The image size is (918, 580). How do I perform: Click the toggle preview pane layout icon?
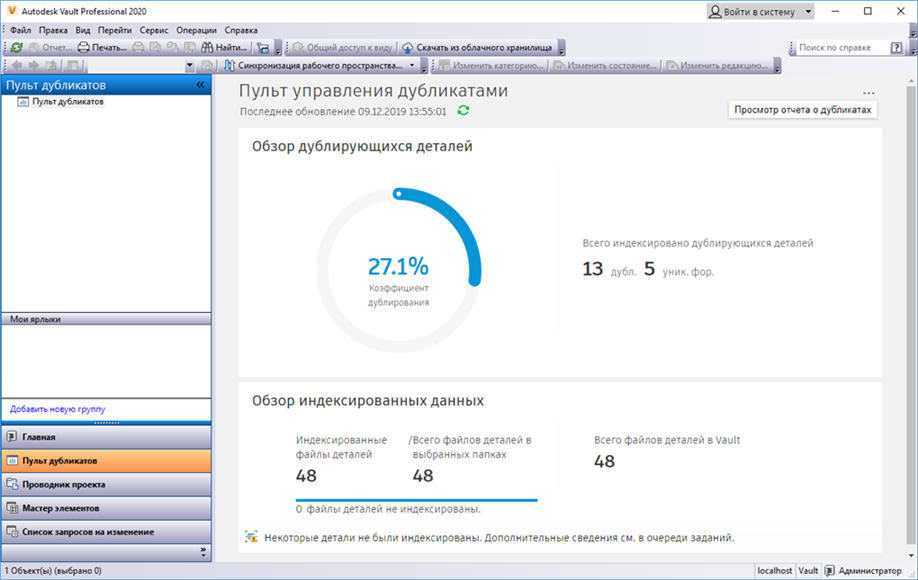(73, 66)
